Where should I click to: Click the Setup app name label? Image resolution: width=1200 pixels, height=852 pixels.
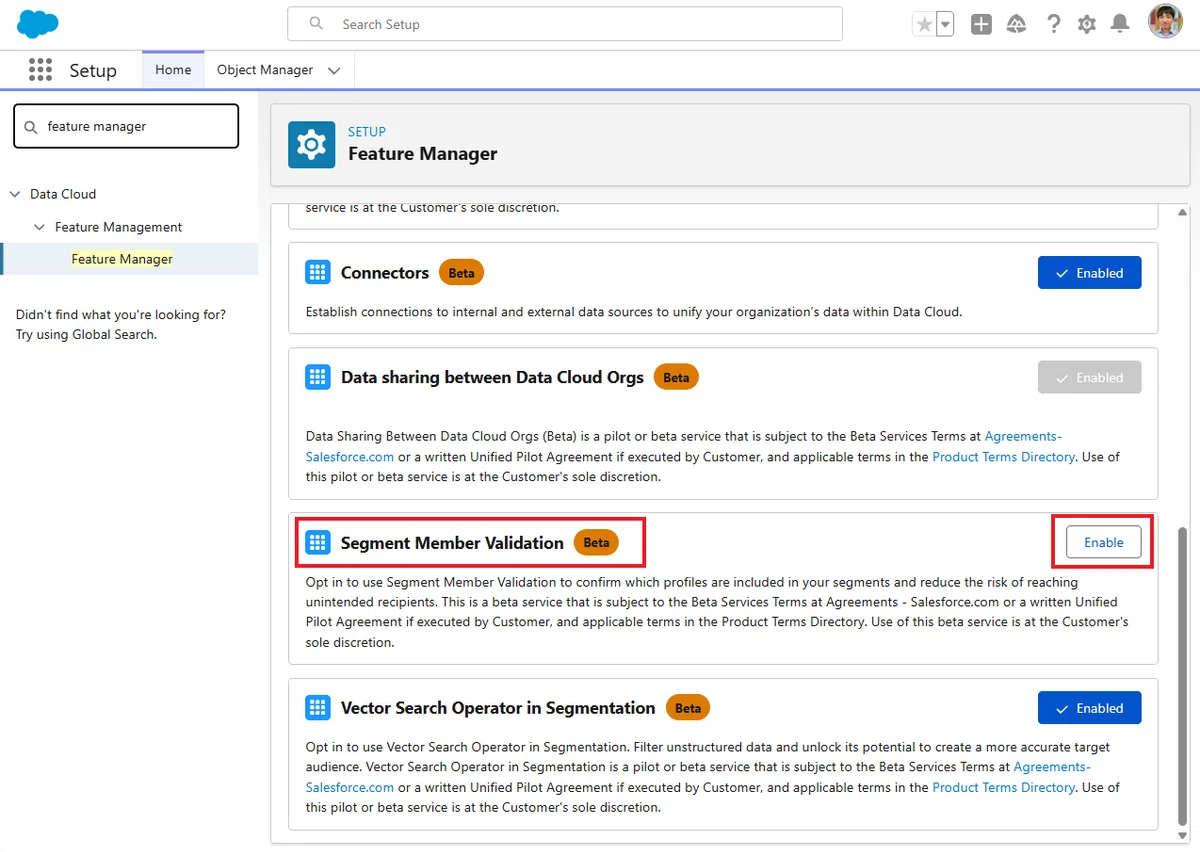(93, 71)
